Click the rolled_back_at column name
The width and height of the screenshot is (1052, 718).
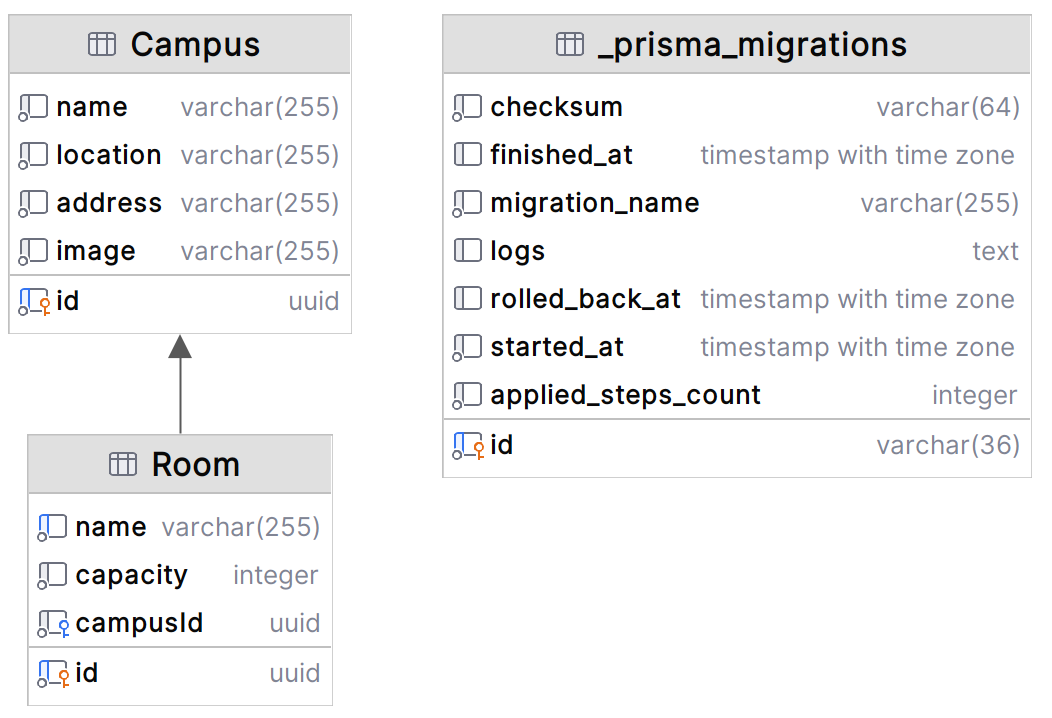point(585,299)
